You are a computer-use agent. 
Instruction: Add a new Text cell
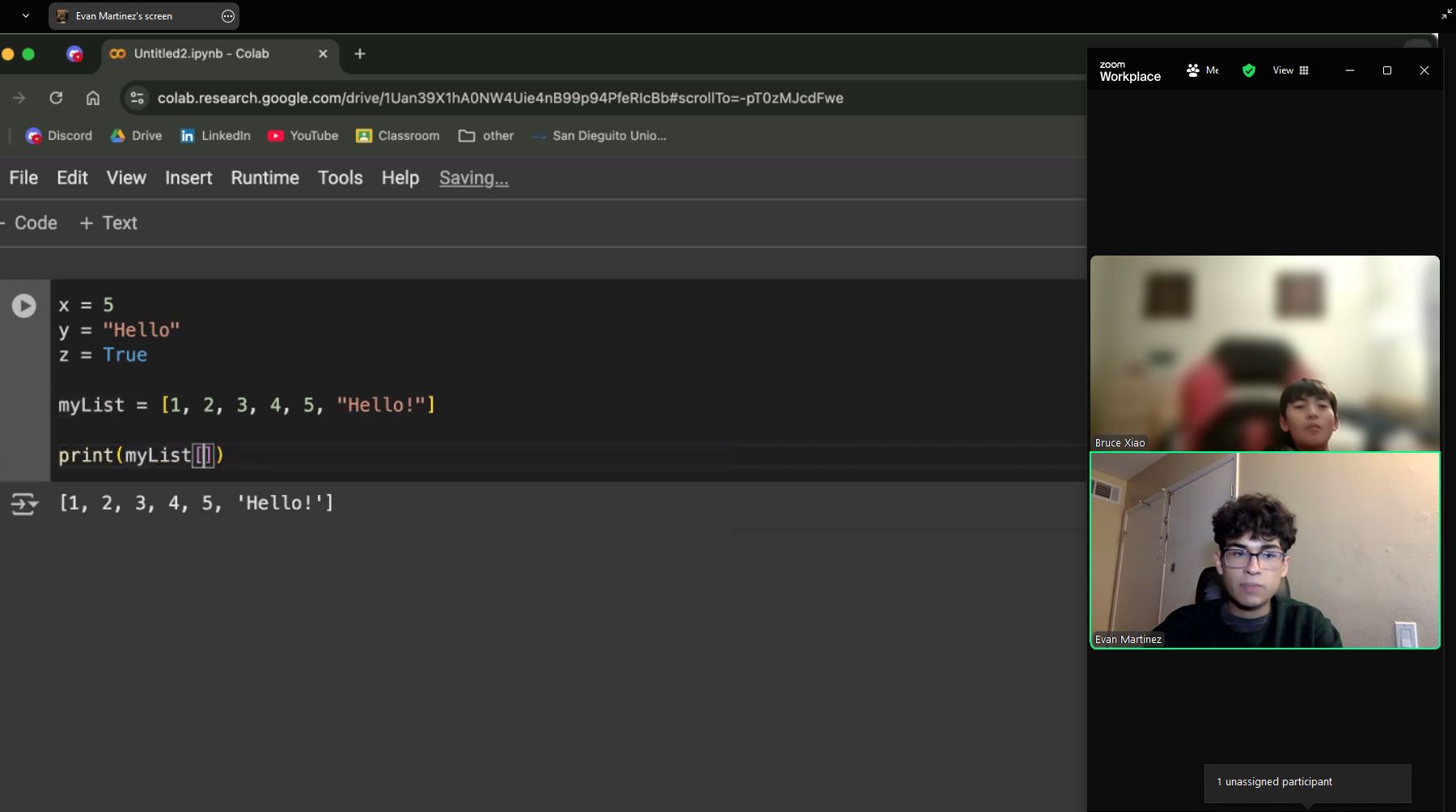108,223
